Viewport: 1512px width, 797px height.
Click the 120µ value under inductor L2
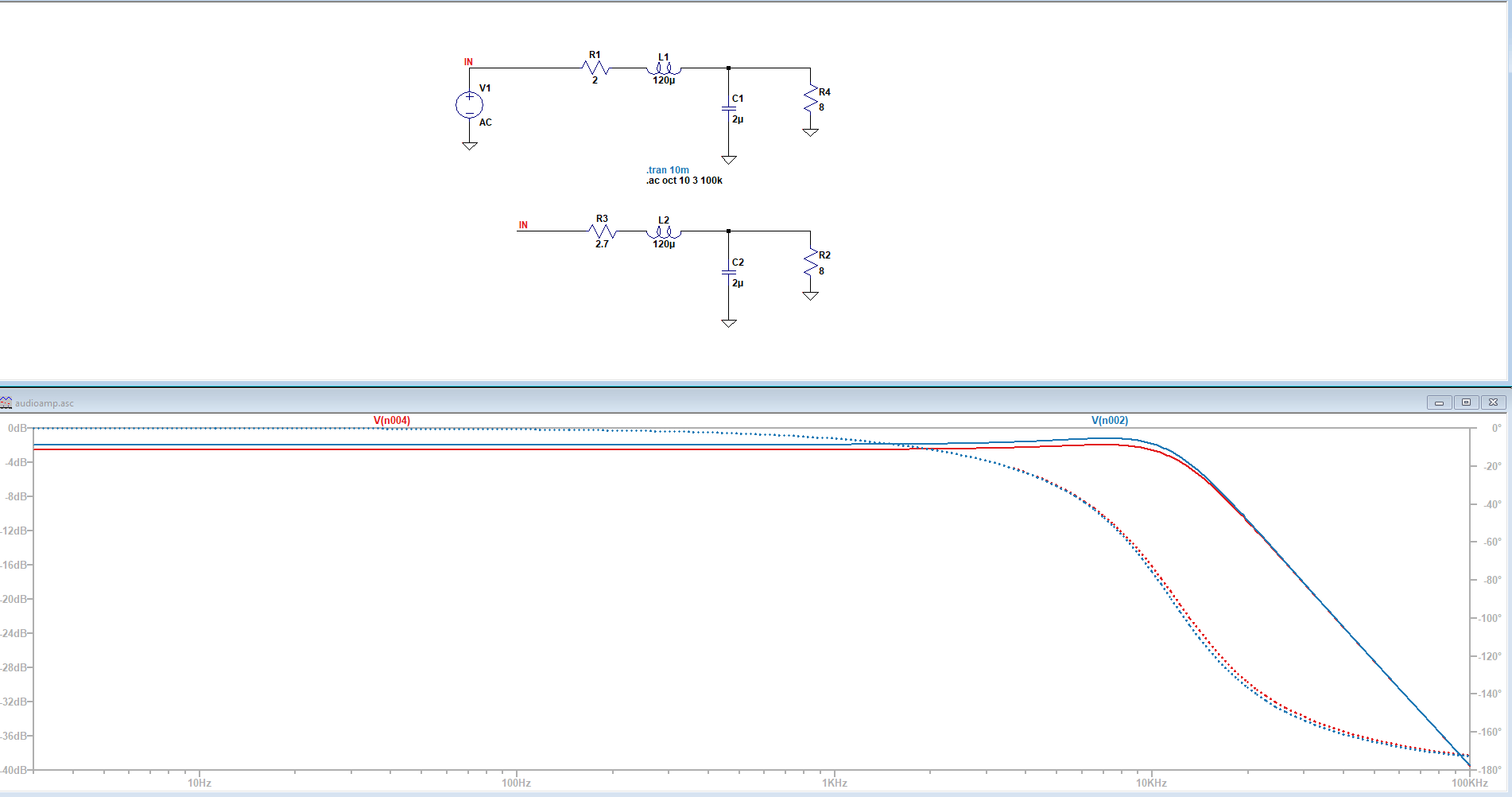pos(664,244)
